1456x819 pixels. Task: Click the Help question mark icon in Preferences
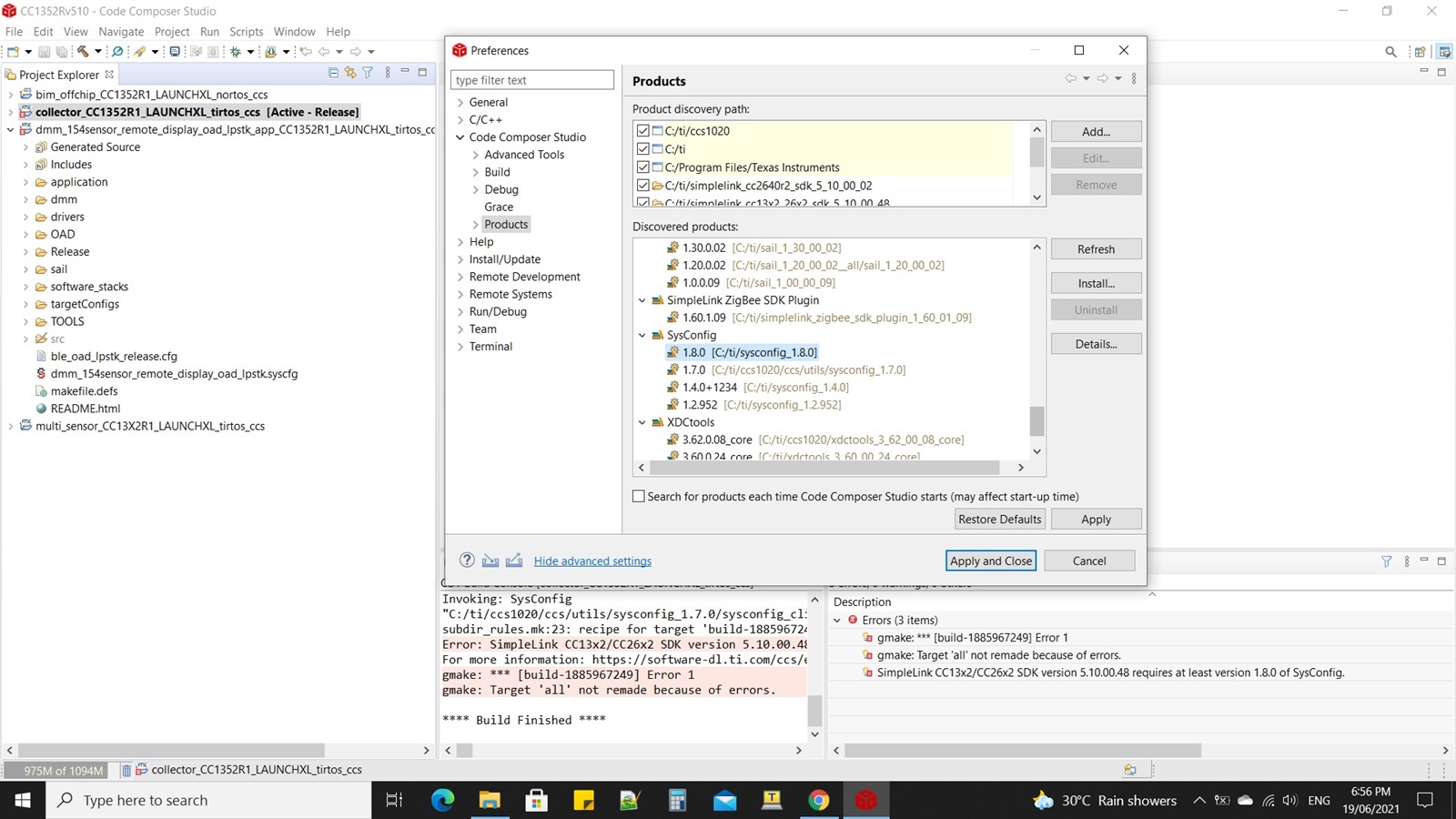pos(467,561)
